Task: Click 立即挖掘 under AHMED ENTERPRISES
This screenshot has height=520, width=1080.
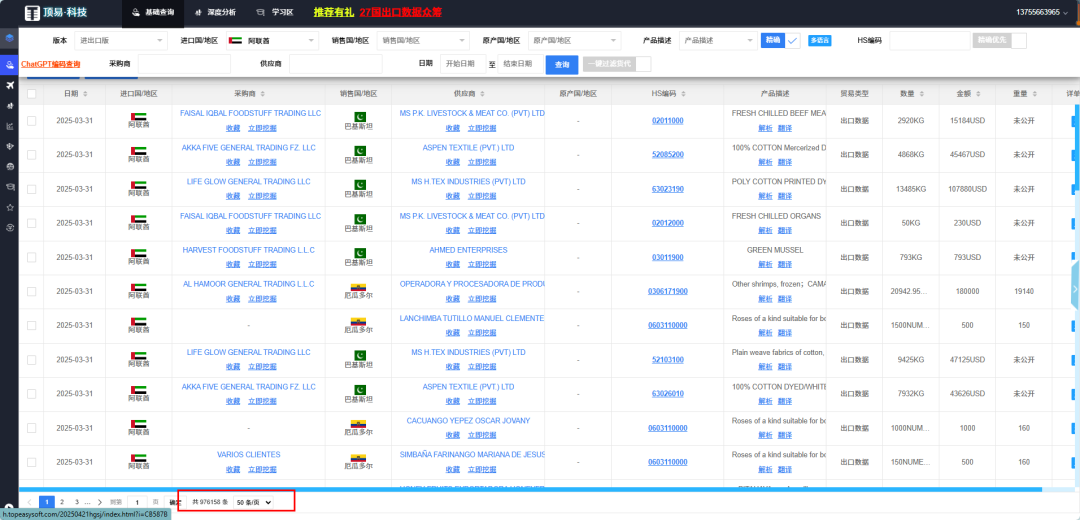Action: [x=481, y=264]
